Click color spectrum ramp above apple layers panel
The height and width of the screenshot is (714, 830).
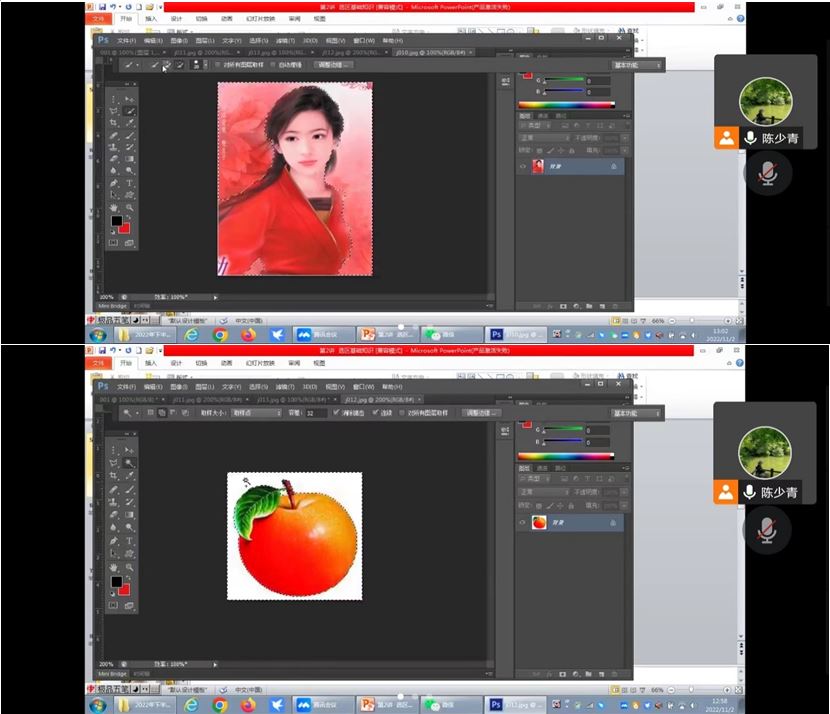click(566, 456)
